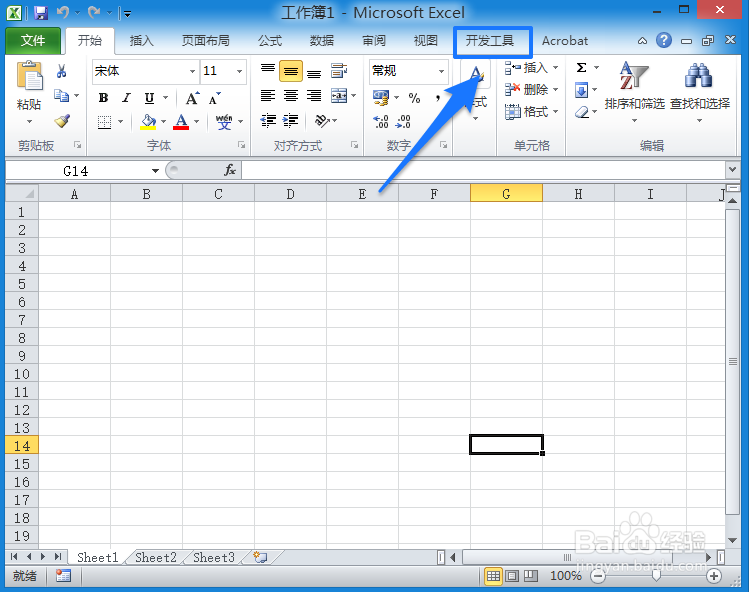Viewport: 749px width, 592px height.
Task: Open the 格式 cells dropdown arrow
Action: click(x=556, y=112)
